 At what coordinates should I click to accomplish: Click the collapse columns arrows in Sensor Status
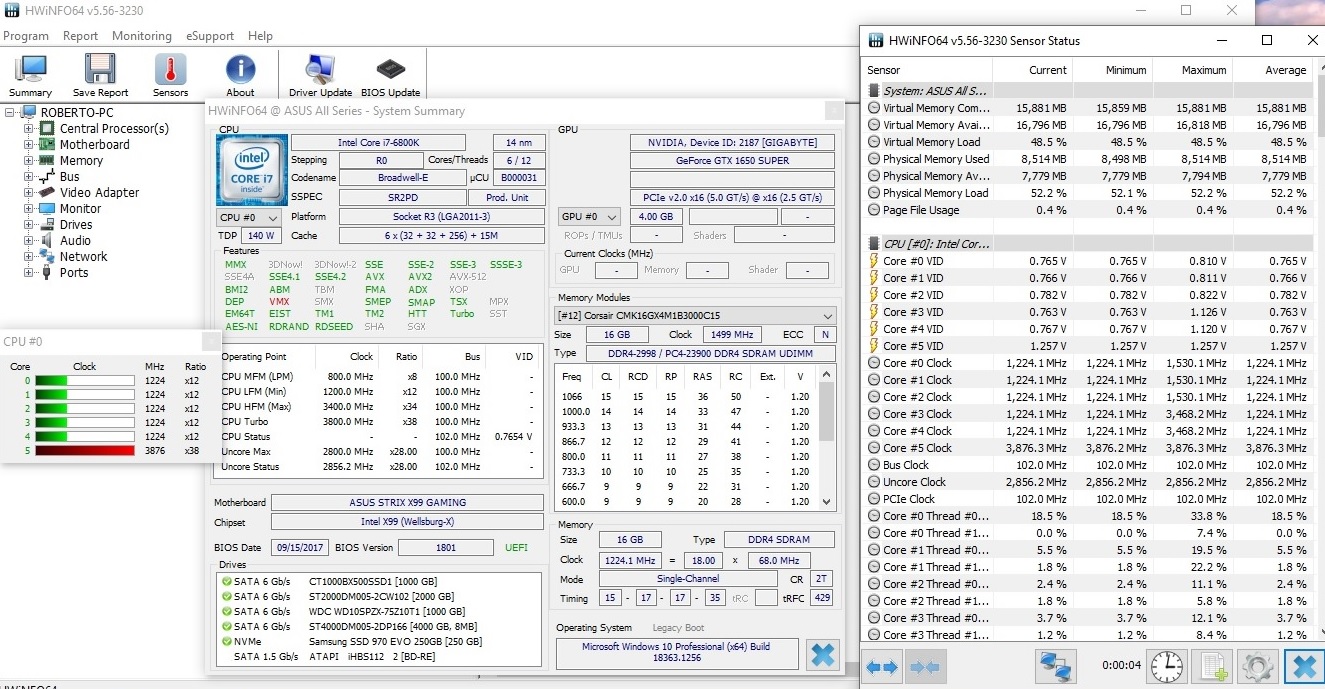click(923, 667)
